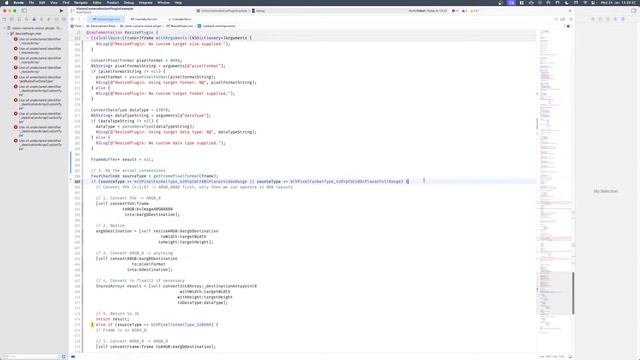The image size is (640, 360).
Task: Click the yellow marker on else-if line
Action: 92,324
